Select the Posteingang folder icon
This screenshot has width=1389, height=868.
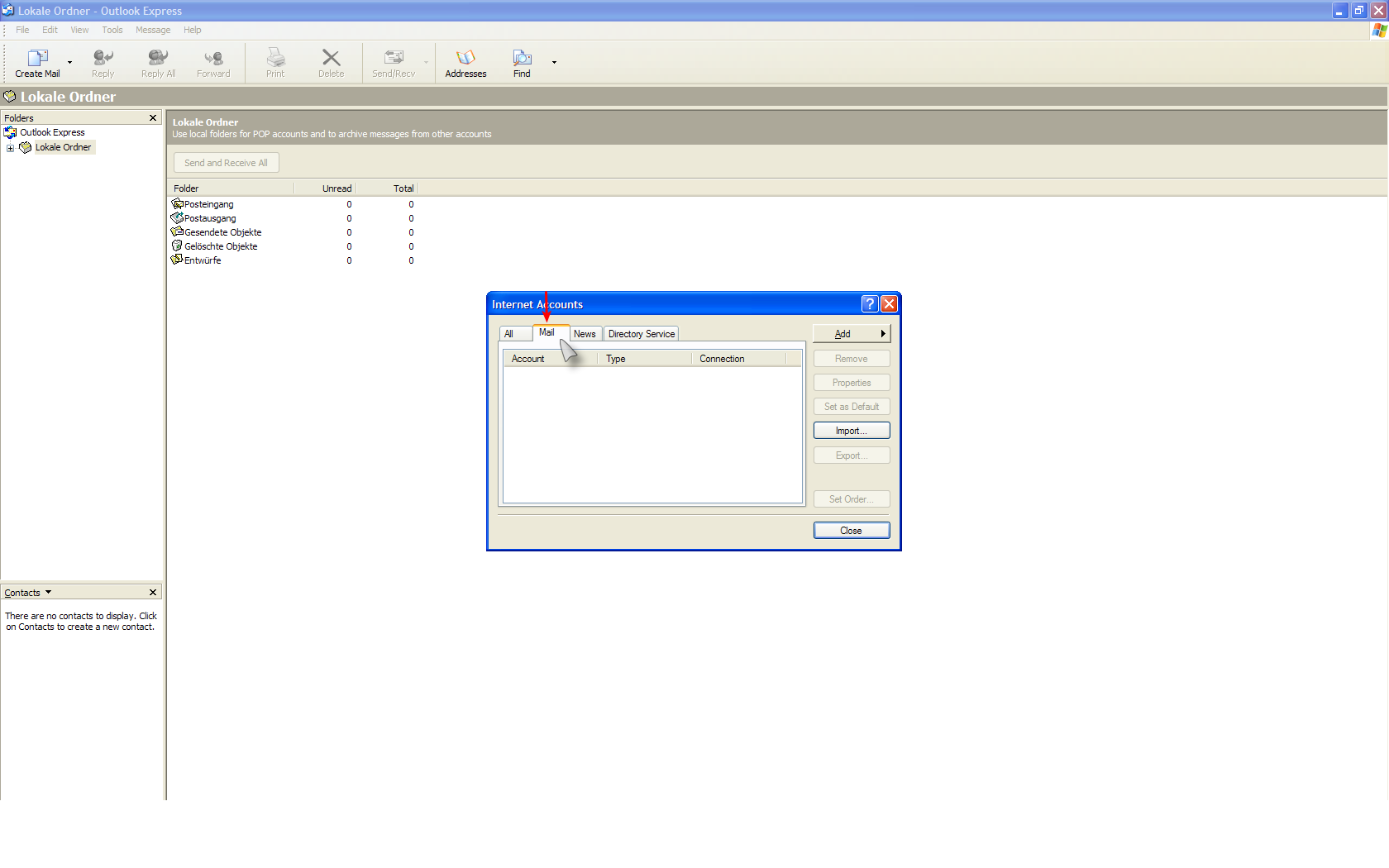click(x=177, y=204)
